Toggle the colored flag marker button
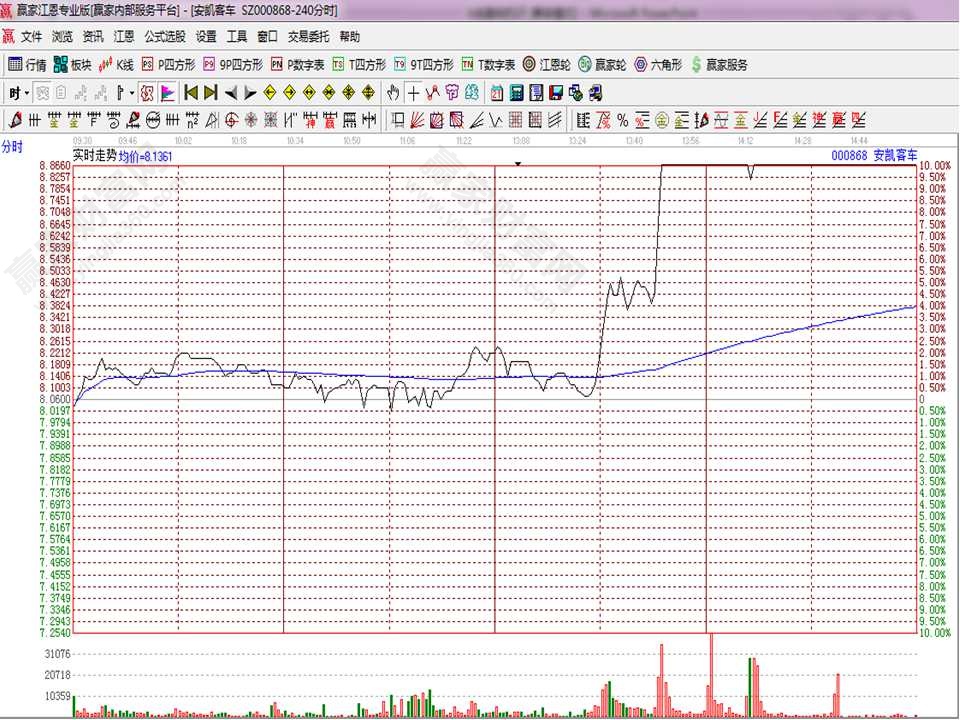Screen dimensions: 960x720 (x=167, y=93)
